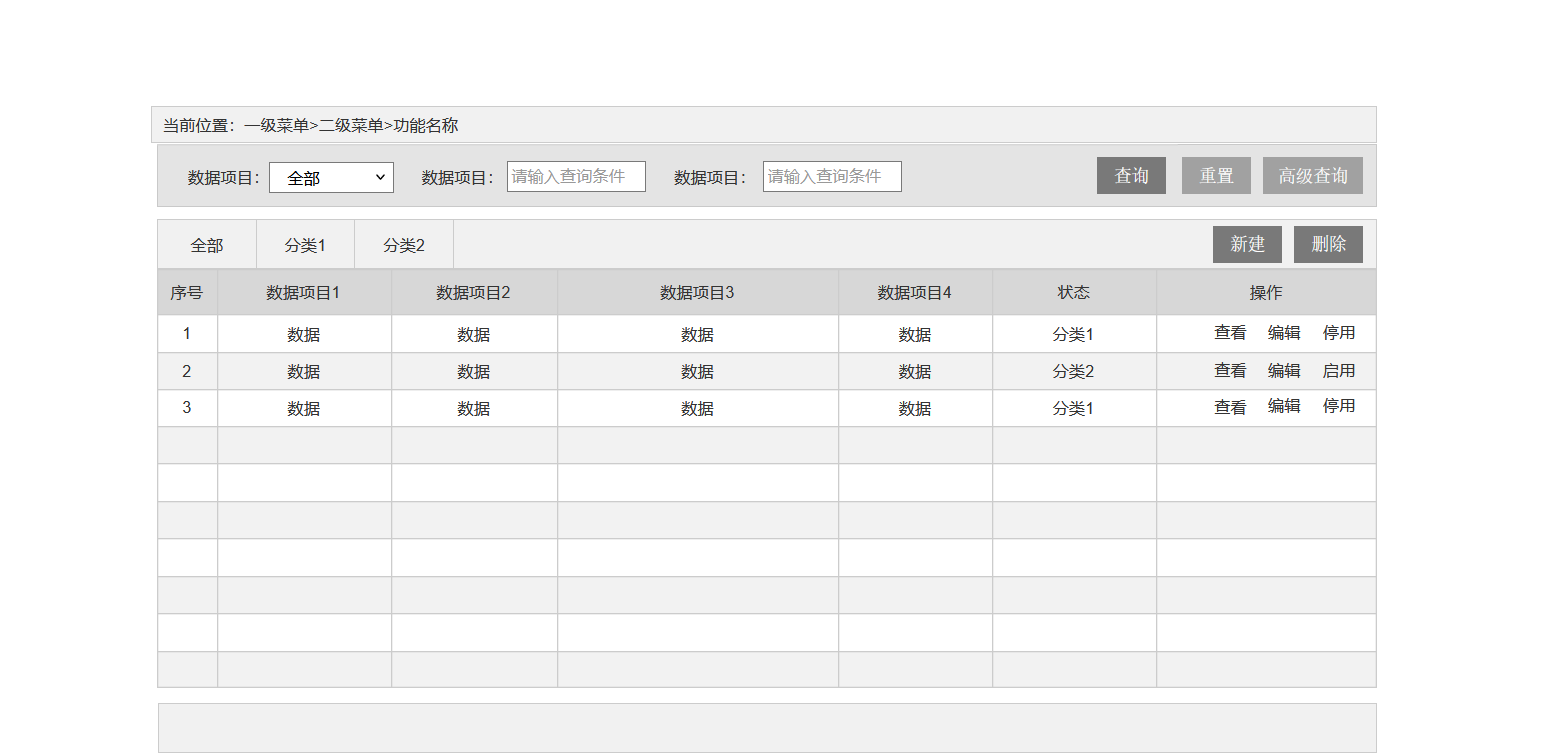Click the 删除 button

[x=1328, y=244]
